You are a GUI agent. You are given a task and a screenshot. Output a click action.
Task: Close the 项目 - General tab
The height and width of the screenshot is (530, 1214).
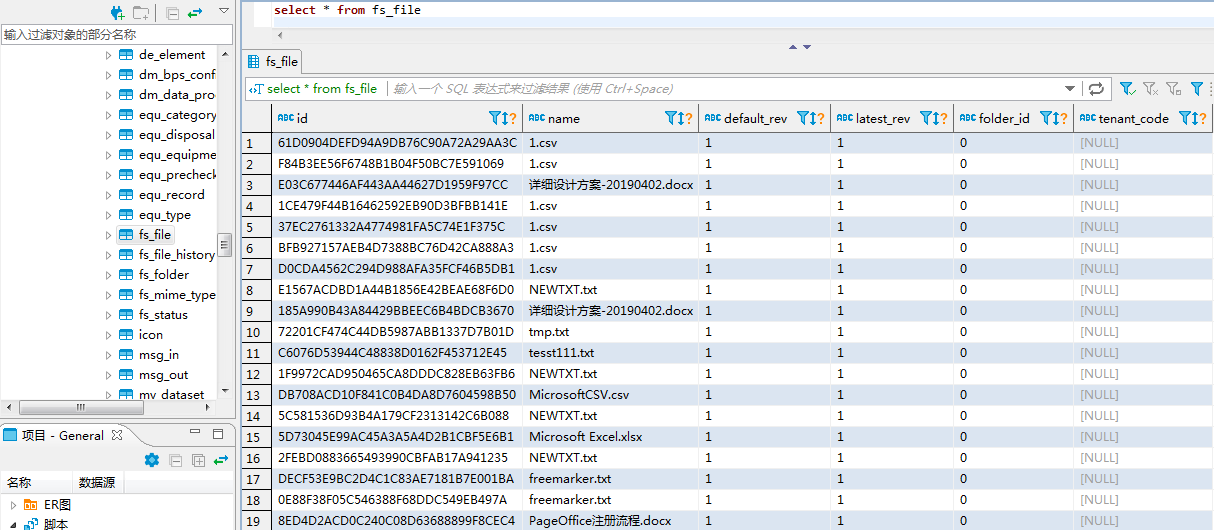[116, 435]
